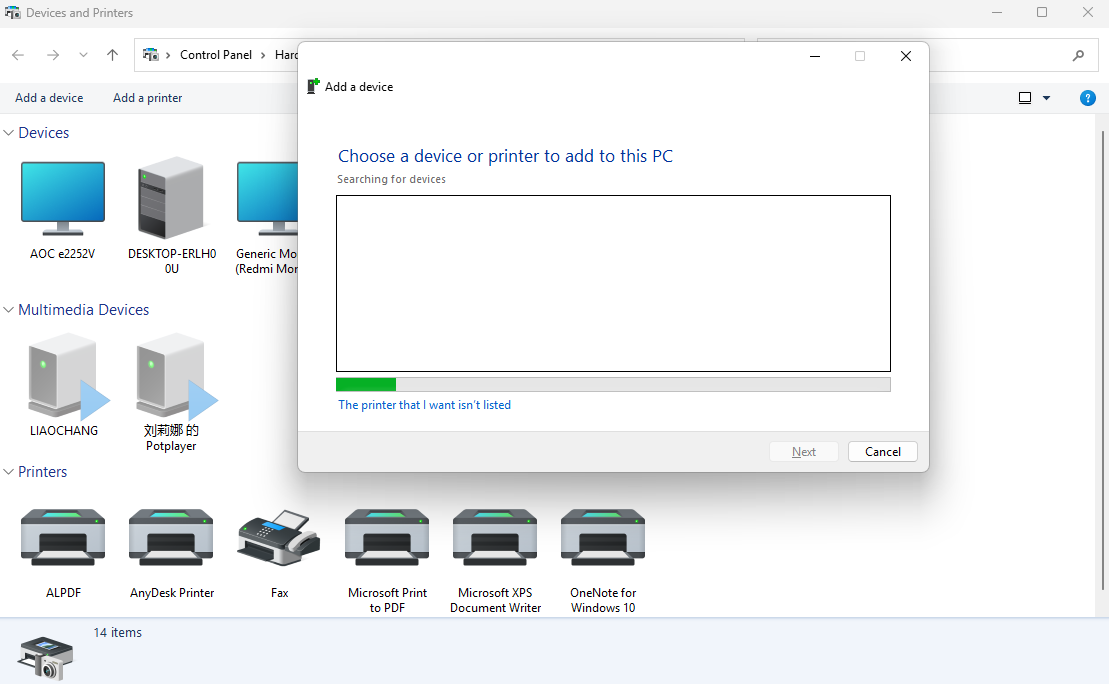
Task: Open the view options dropdown arrow
Action: (x=1047, y=98)
